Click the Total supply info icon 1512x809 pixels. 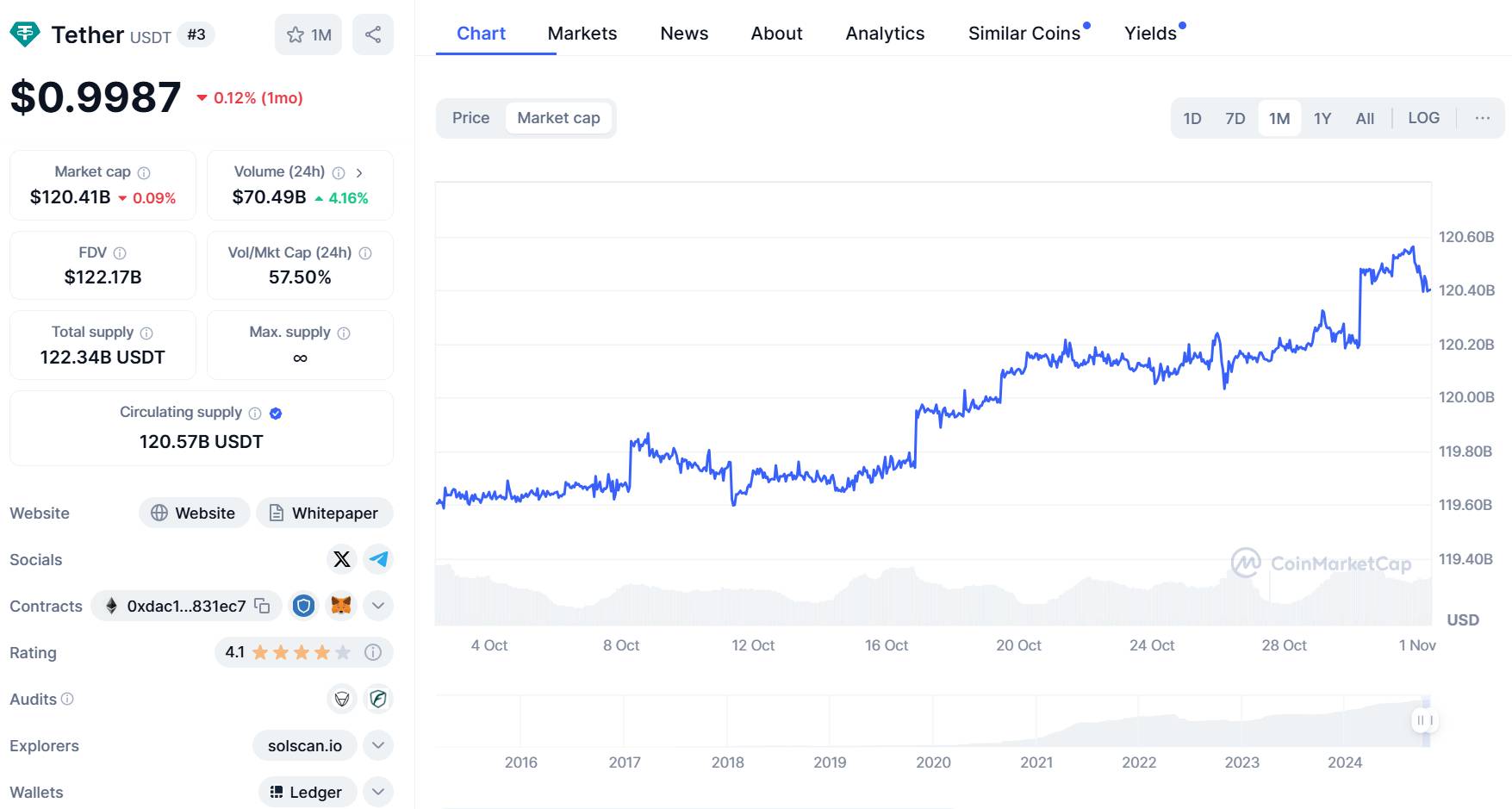[146, 333]
